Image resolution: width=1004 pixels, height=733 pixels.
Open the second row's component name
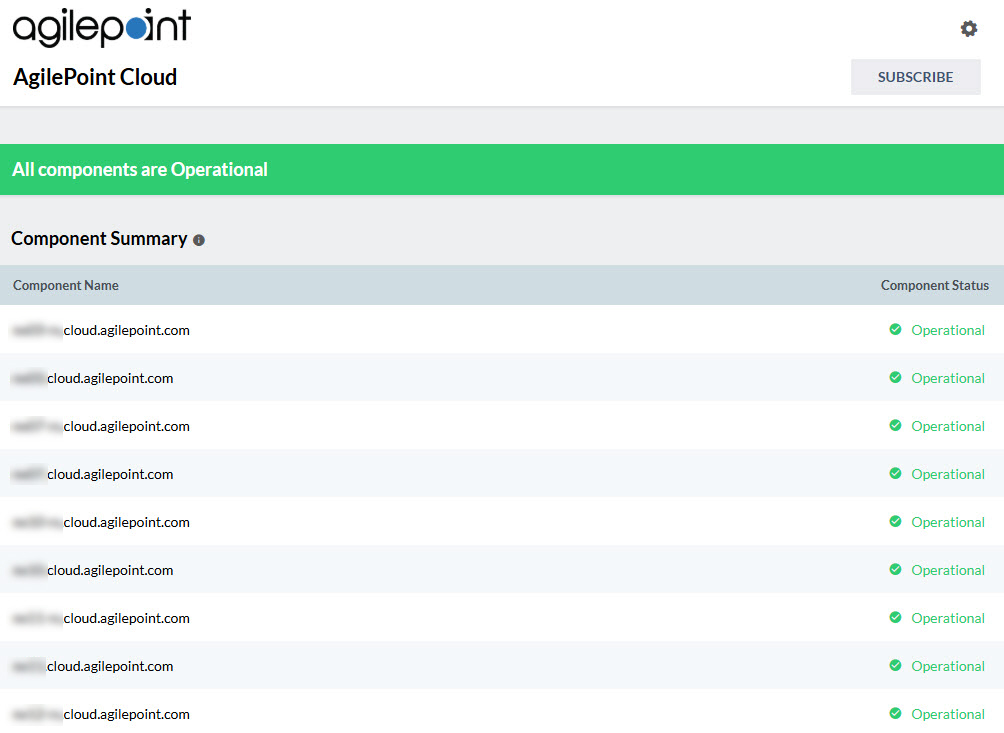(x=93, y=378)
